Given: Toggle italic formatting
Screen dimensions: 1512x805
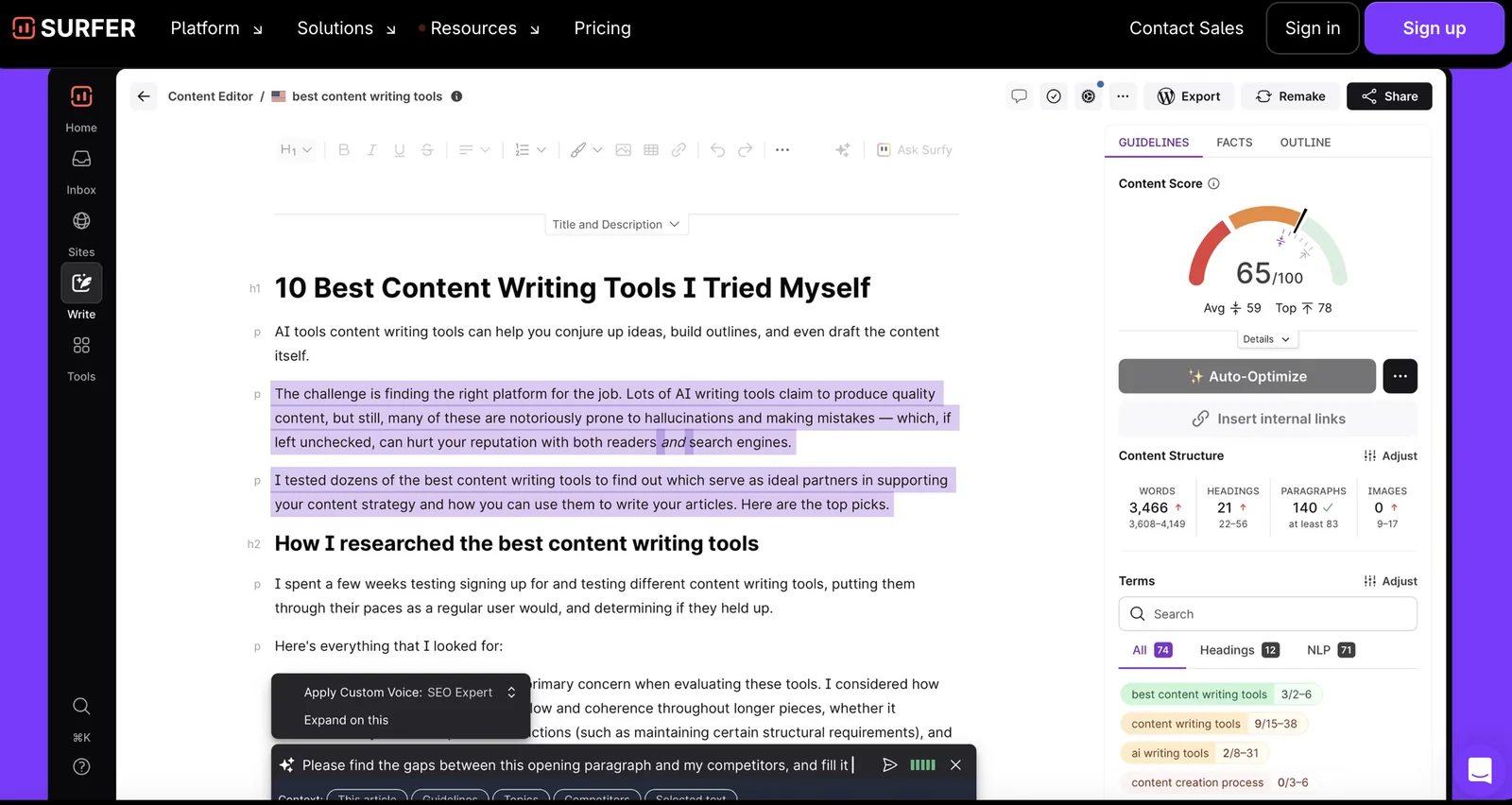Looking at the screenshot, I should 371,150.
